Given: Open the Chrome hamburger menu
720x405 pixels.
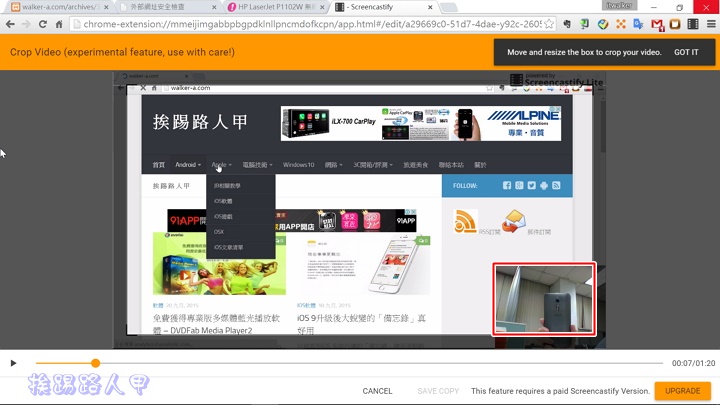Looking at the screenshot, I should pos(711,24).
